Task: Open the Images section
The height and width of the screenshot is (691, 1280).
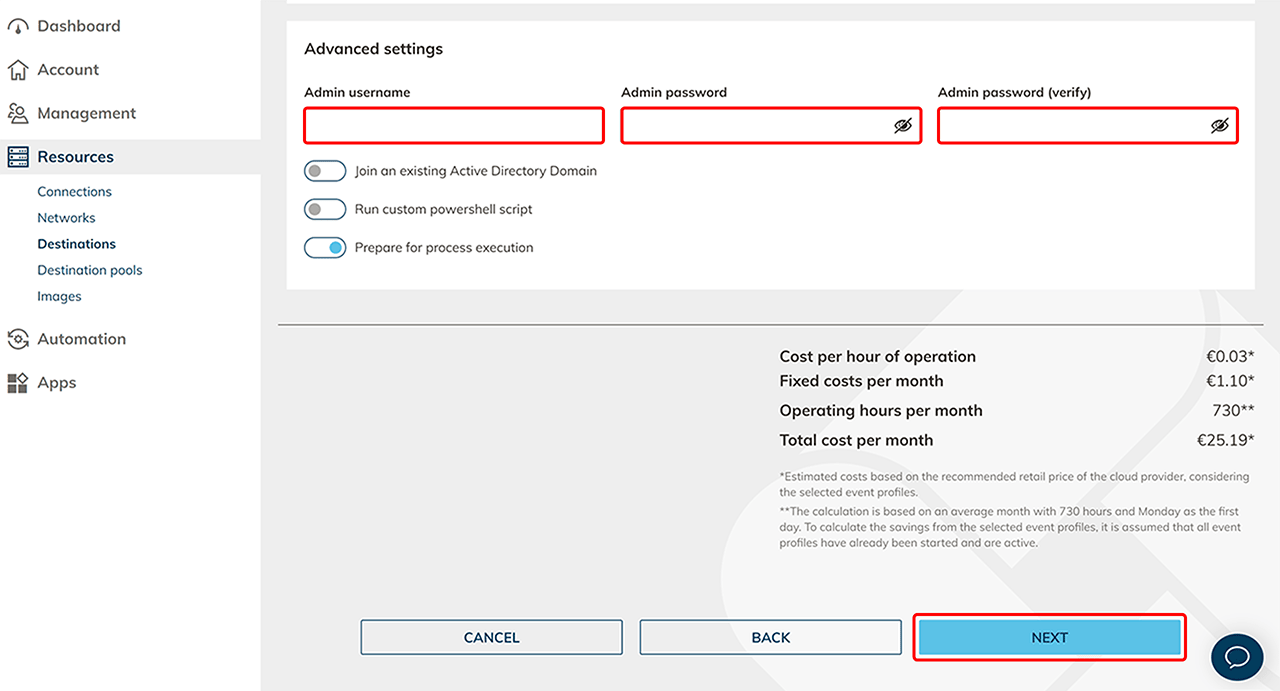Action: click(59, 297)
